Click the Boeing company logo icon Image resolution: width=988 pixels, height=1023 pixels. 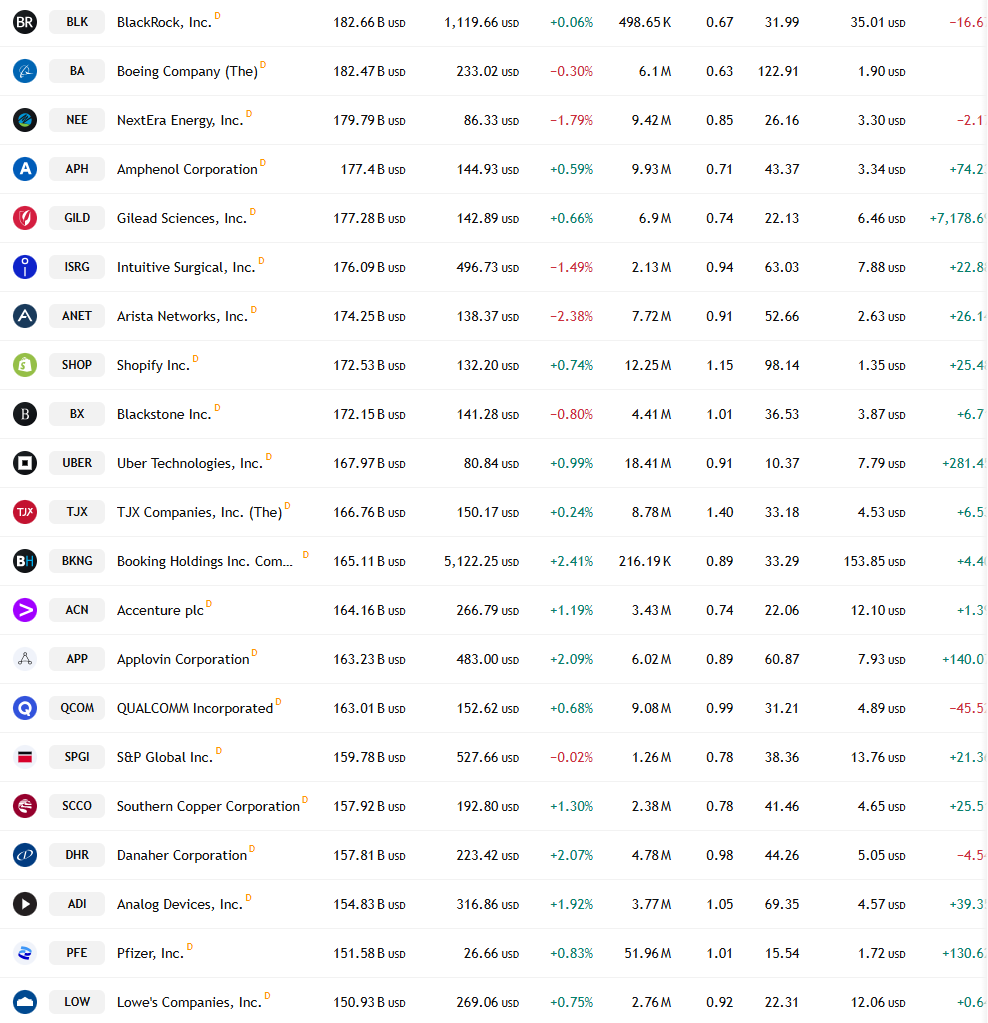pos(25,71)
